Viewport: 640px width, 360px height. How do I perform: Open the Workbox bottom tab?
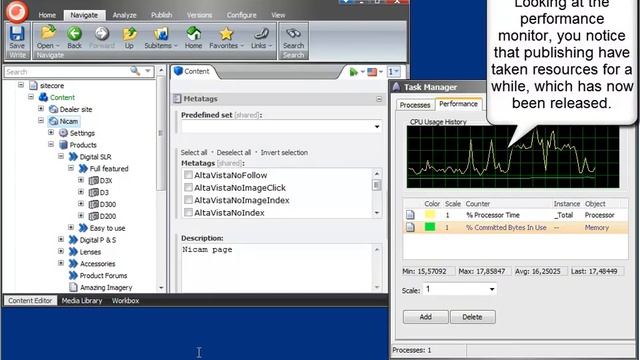125,300
